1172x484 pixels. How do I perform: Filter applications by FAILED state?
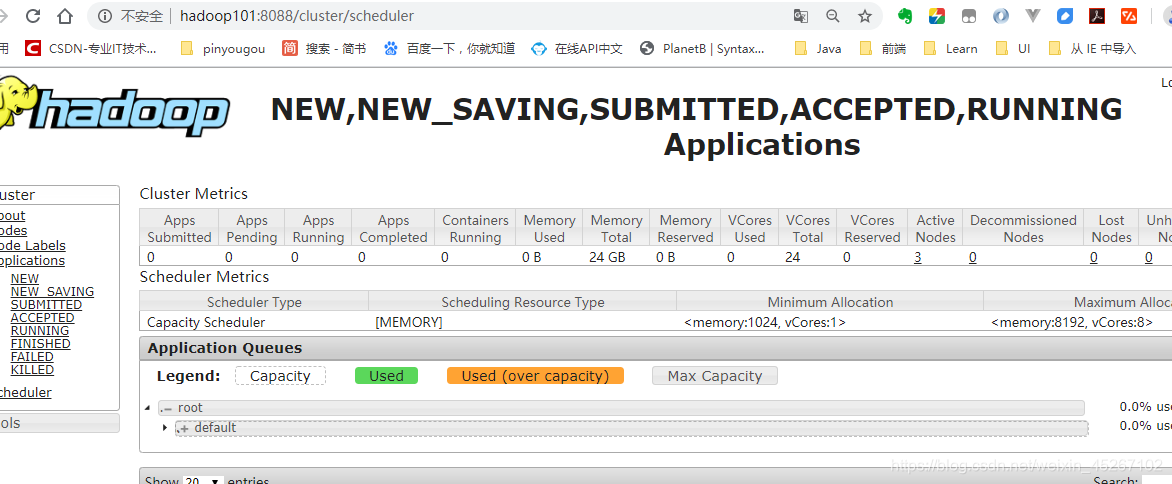pos(32,356)
